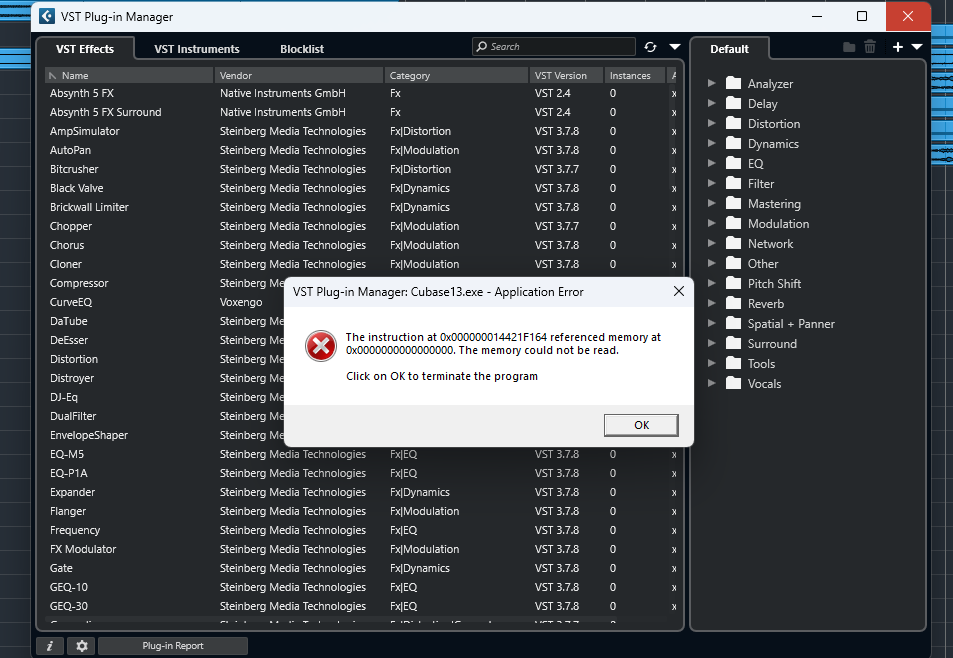The height and width of the screenshot is (658, 953).
Task: Sort by the Instances column header
Action: 635,75
